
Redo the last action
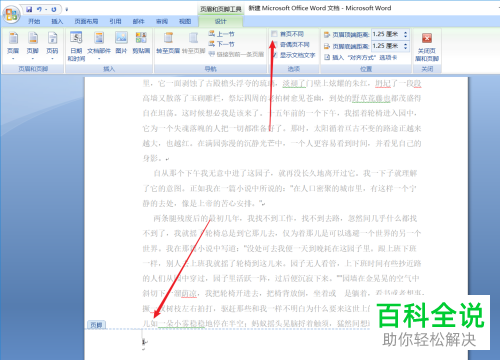click(x=54, y=9)
